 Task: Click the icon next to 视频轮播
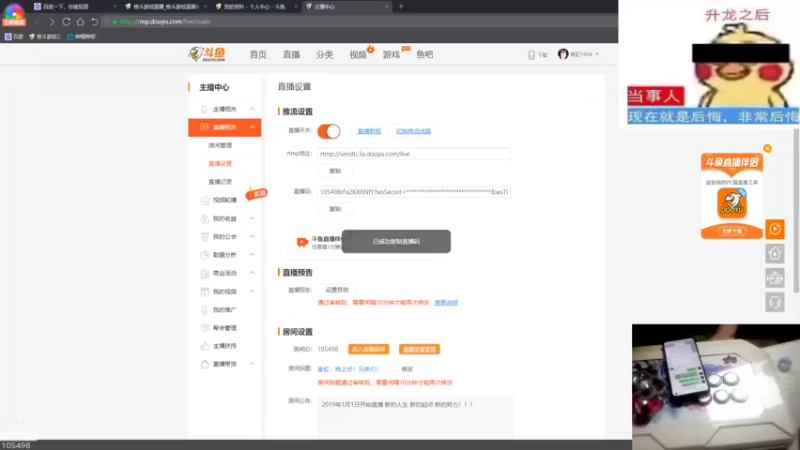(x=205, y=200)
